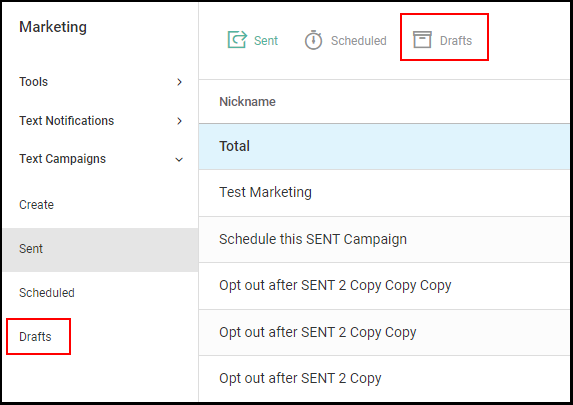Click the Scheduled stopwatch icon

coord(313,40)
